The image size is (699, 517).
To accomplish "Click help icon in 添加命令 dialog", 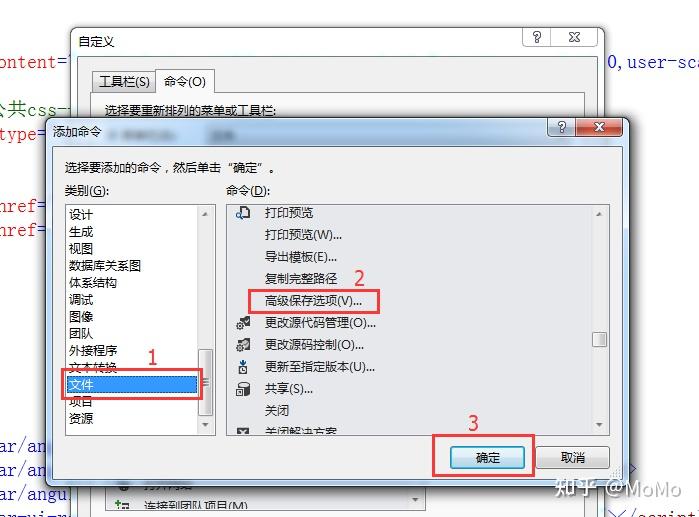I will coord(562,127).
